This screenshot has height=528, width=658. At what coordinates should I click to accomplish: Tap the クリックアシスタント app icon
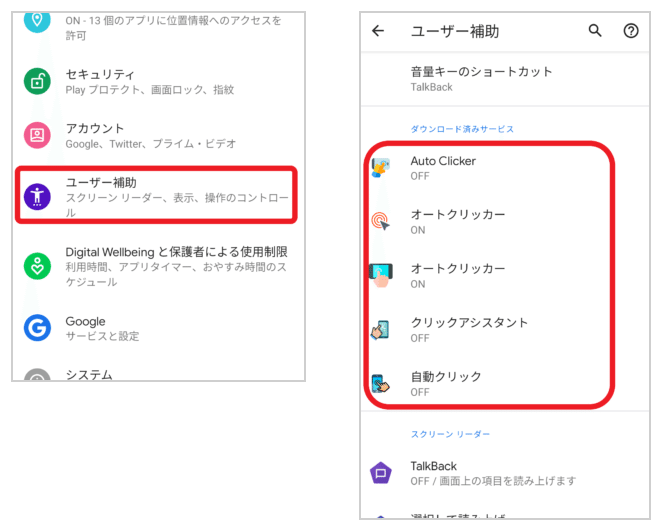click(381, 329)
